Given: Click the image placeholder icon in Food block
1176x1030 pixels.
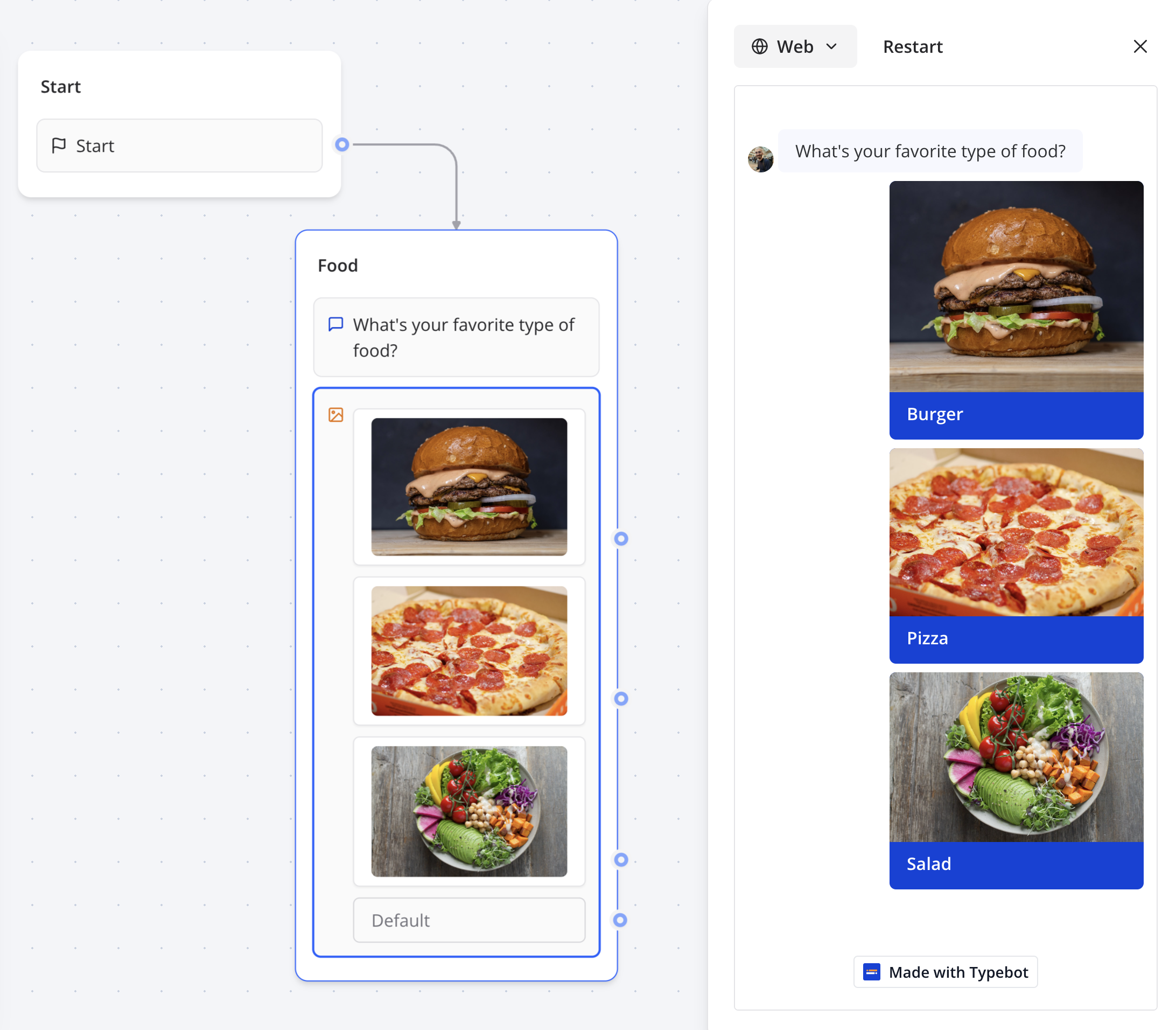Looking at the screenshot, I should [x=336, y=414].
